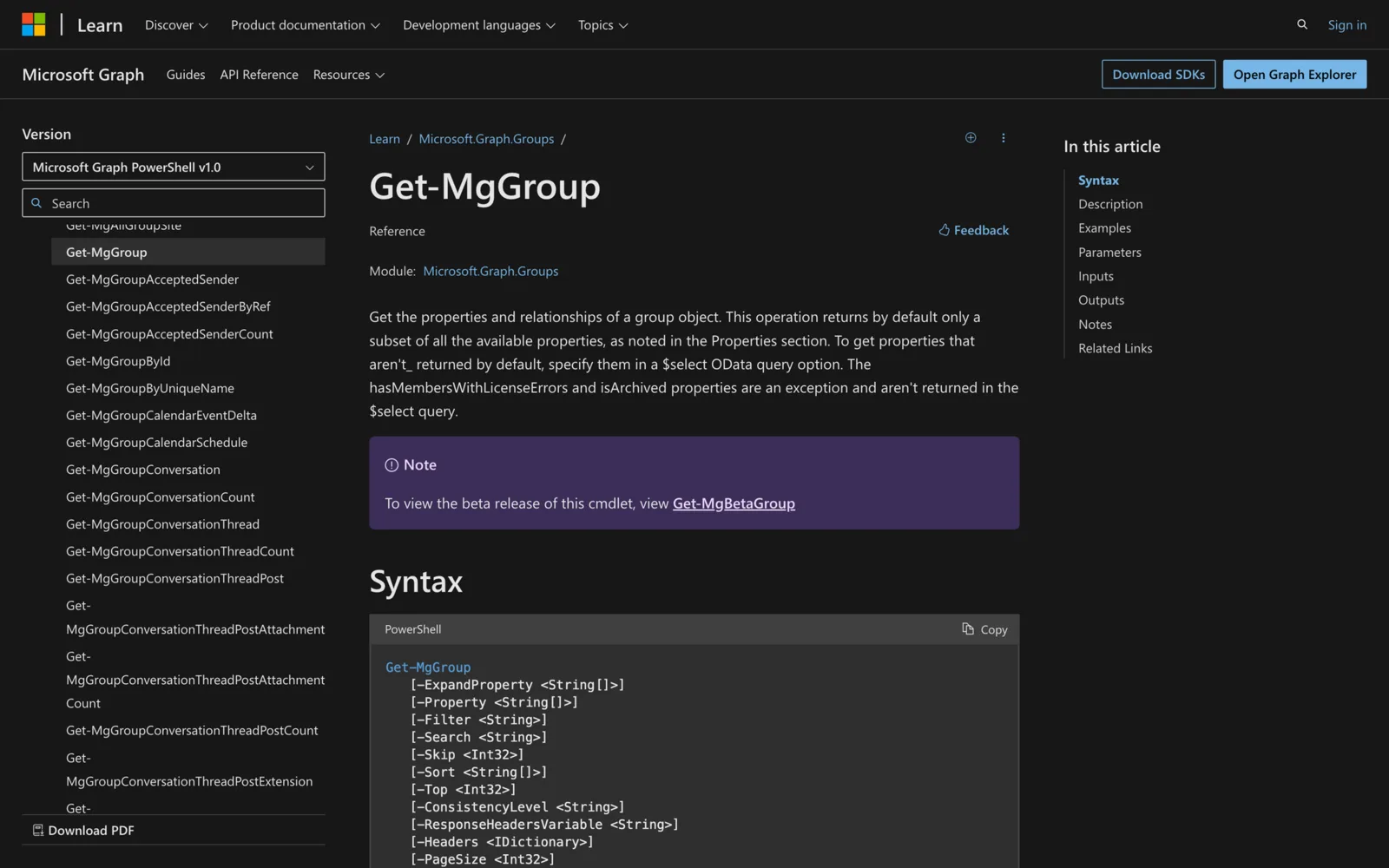
Task: Click the Sign in link
Action: pos(1346,25)
